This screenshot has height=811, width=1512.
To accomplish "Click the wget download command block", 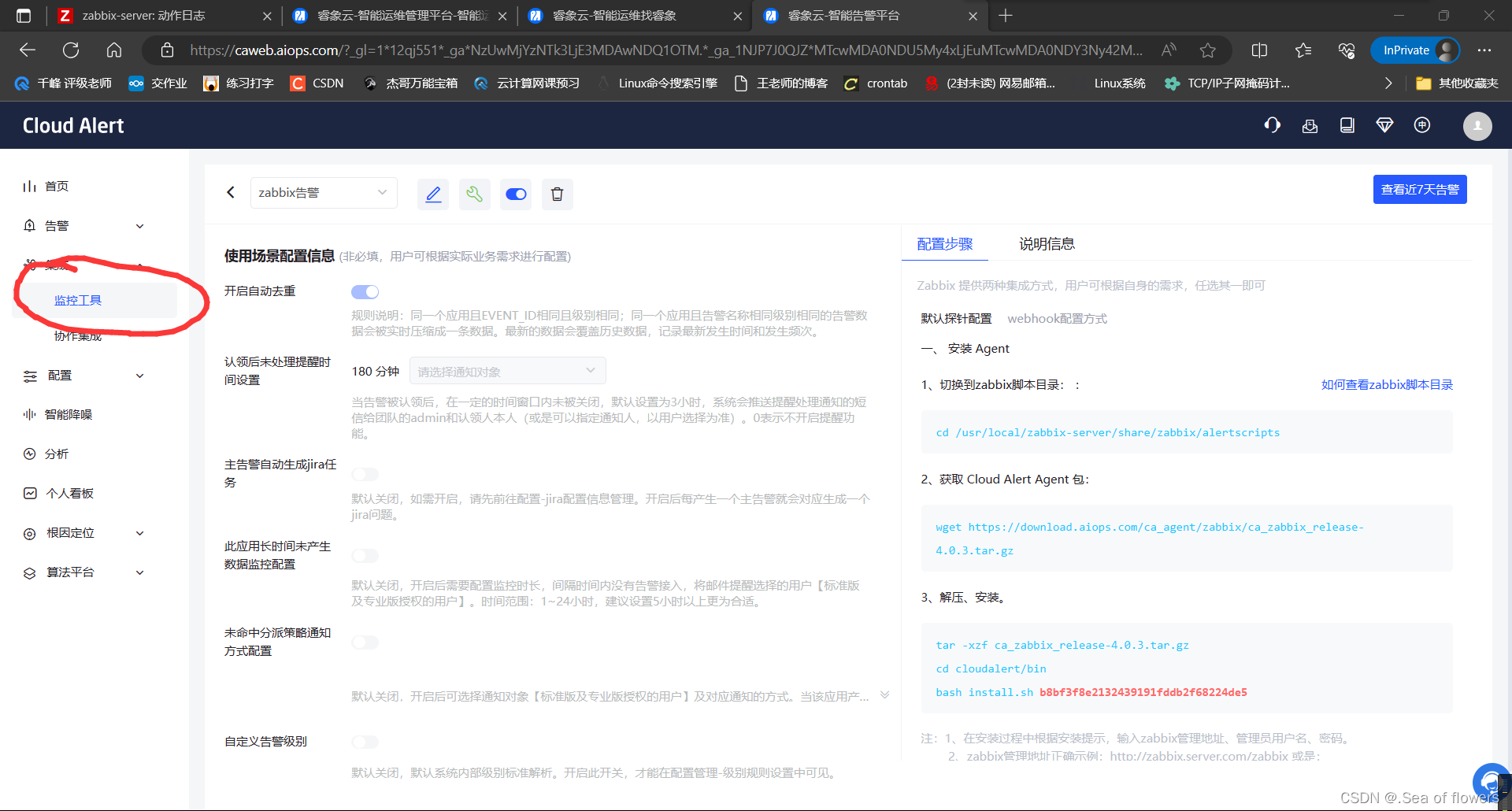I will click(x=1187, y=539).
